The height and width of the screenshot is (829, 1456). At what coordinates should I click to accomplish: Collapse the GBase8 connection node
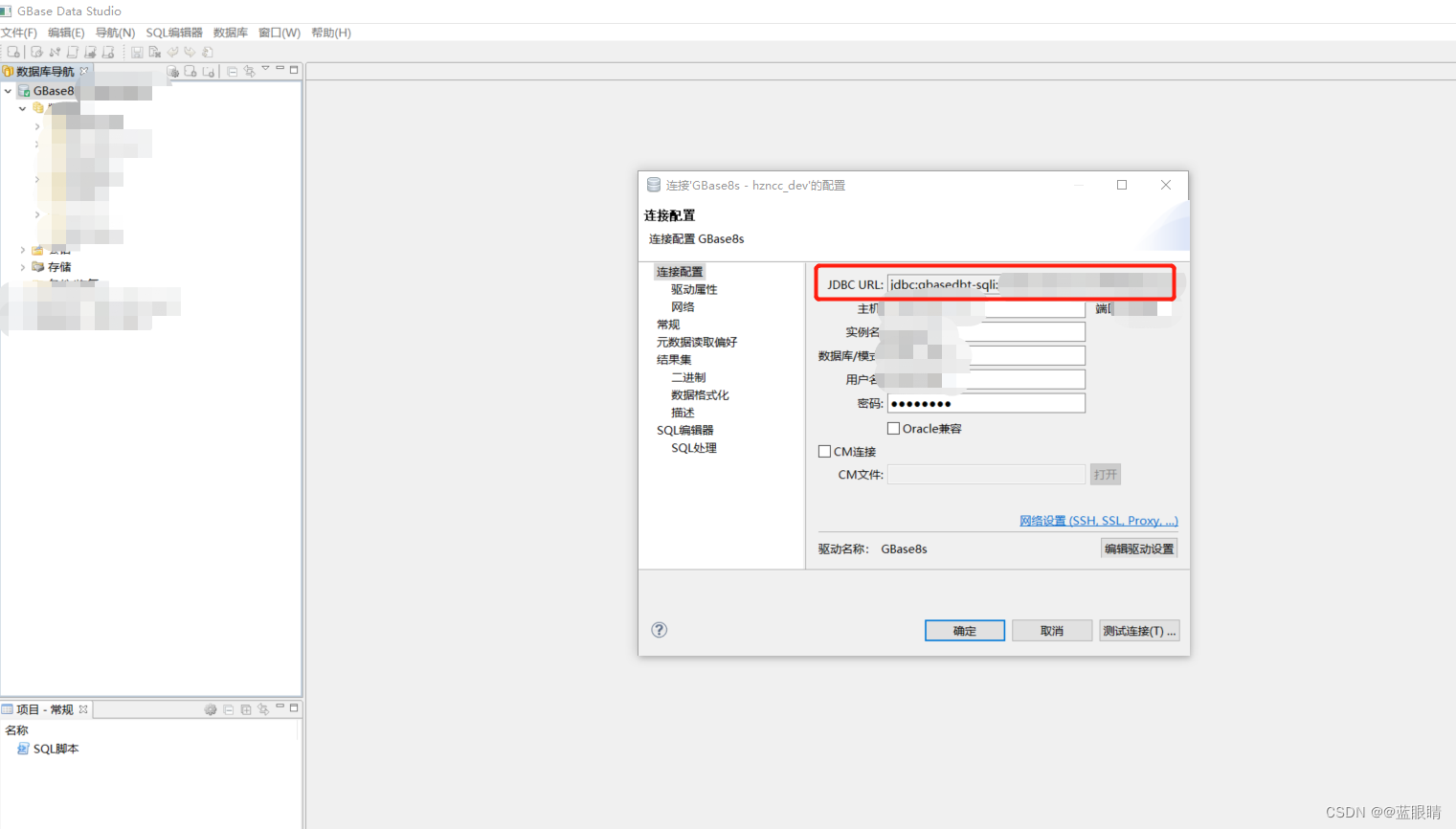click(9, 91)
